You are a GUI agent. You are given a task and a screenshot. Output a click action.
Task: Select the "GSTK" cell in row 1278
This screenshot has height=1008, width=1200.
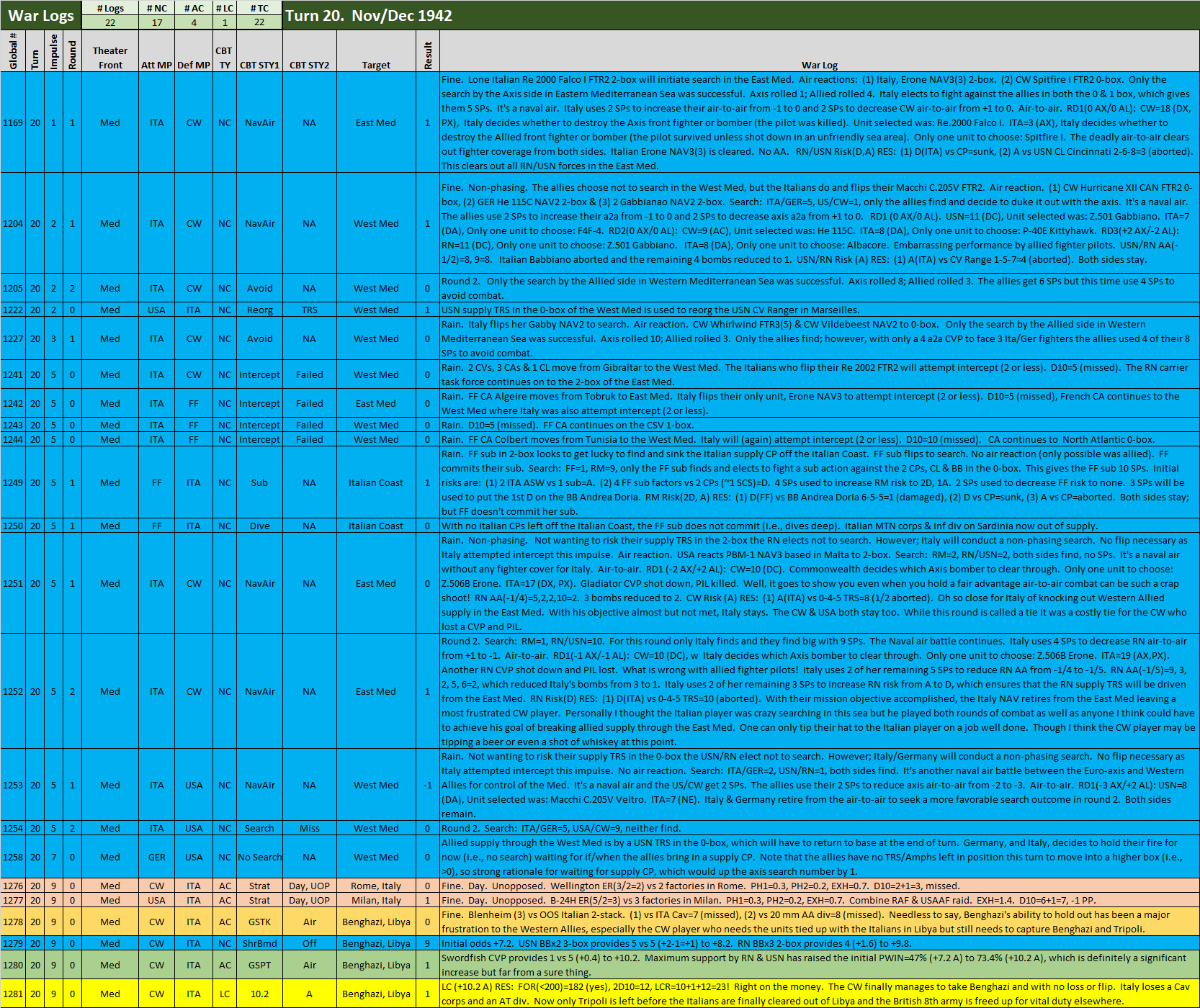tap(259, 922)
